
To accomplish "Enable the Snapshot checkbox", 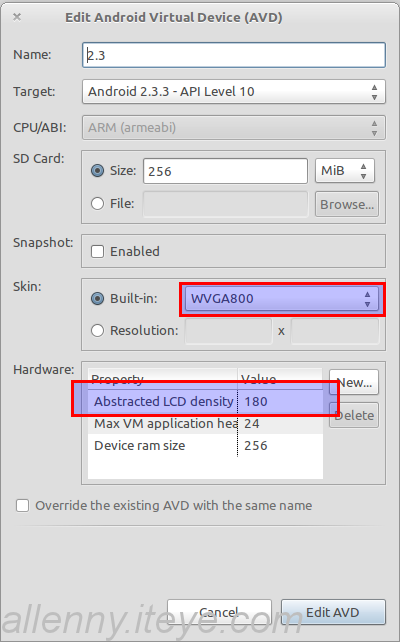I will [97, 251].
